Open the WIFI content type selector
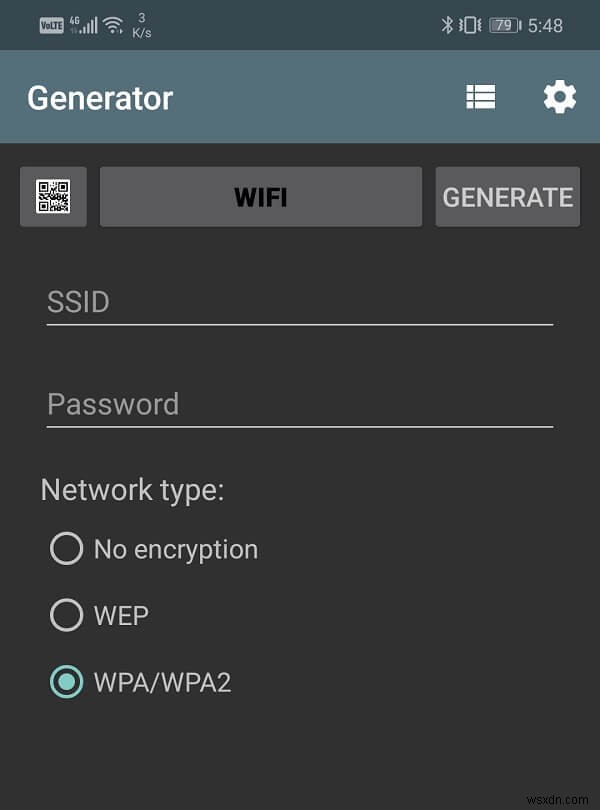This screenshot has height=810, width=600. [x=260, y=196]
